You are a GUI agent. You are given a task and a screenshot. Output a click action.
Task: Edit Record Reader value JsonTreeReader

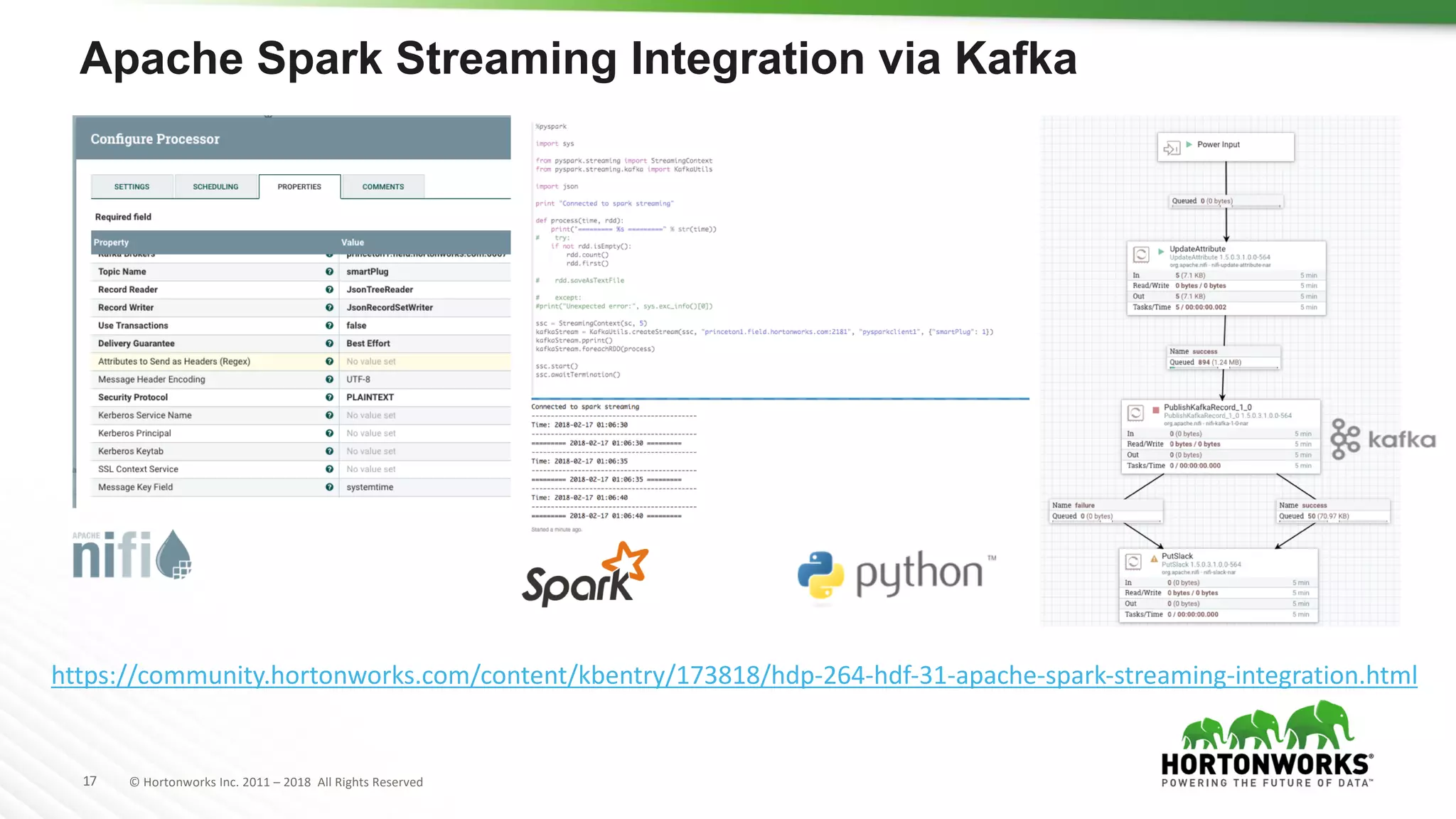point(380,289)
